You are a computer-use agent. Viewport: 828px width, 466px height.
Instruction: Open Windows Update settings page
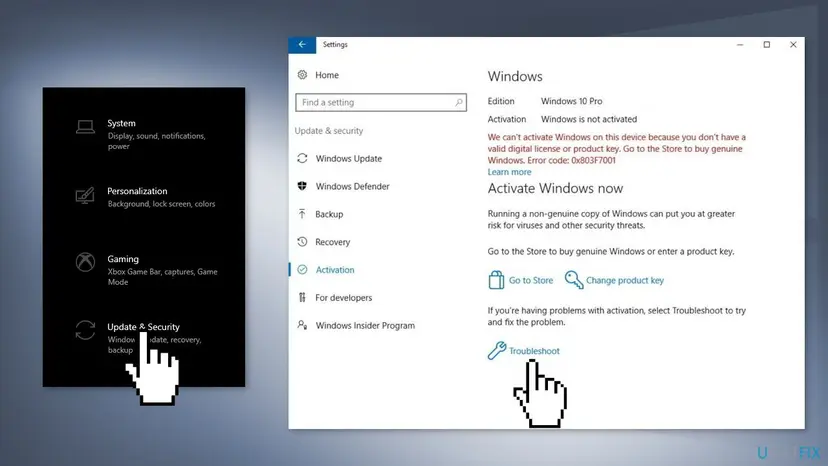tap(349, 159)
